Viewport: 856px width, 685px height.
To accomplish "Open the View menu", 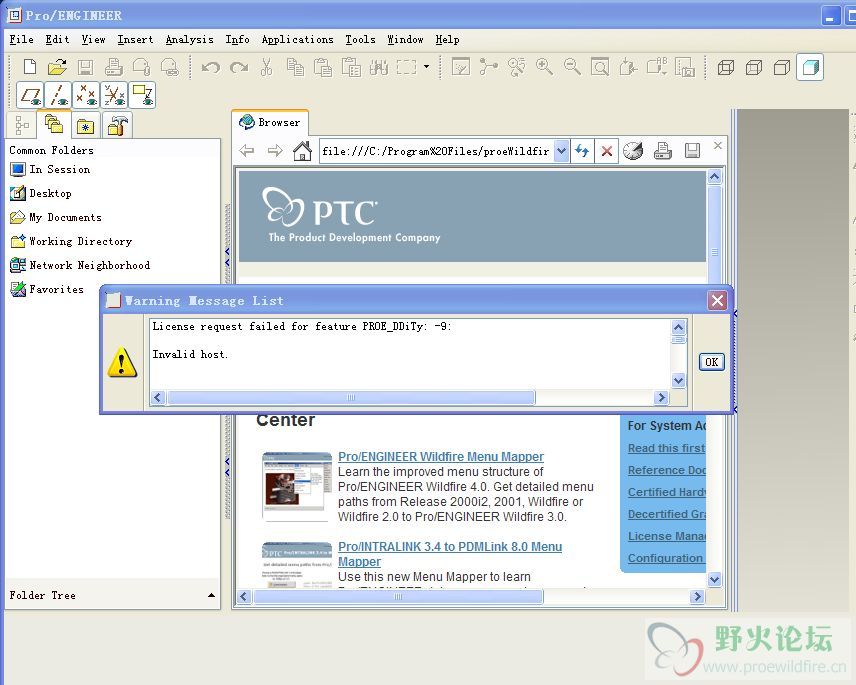I will click(x=93, y=39).
